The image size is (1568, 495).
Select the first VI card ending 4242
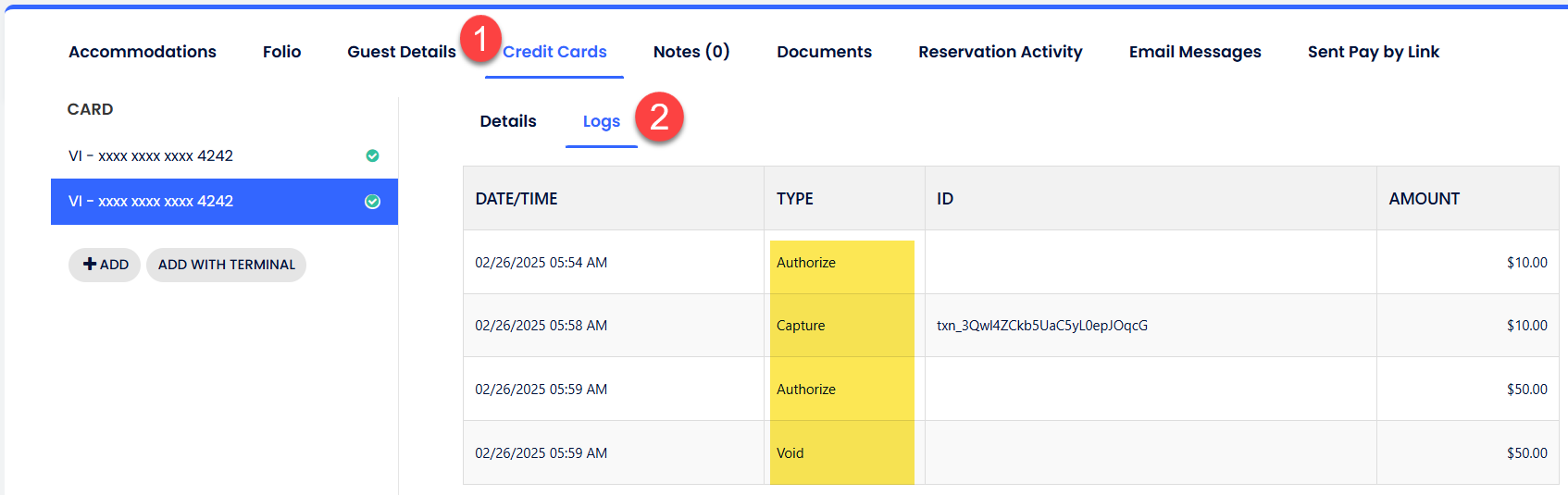[x=151, y=155]
